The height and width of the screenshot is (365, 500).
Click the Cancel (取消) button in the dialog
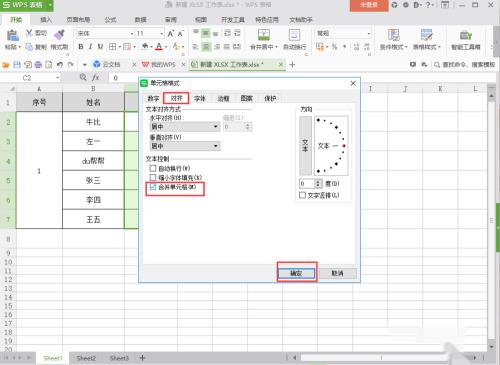pyautogui.click(x=337, y=273)
